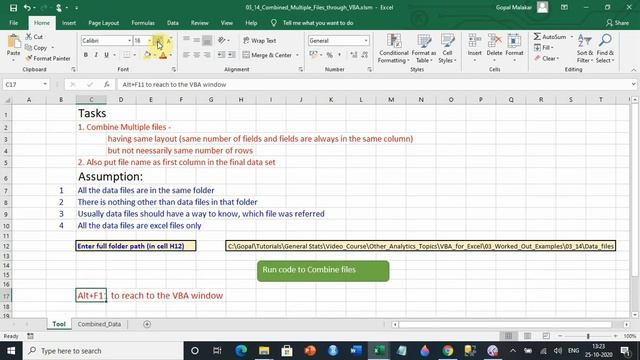
Task: Click the Paste clipboard icon
Action: pos(13,42)
